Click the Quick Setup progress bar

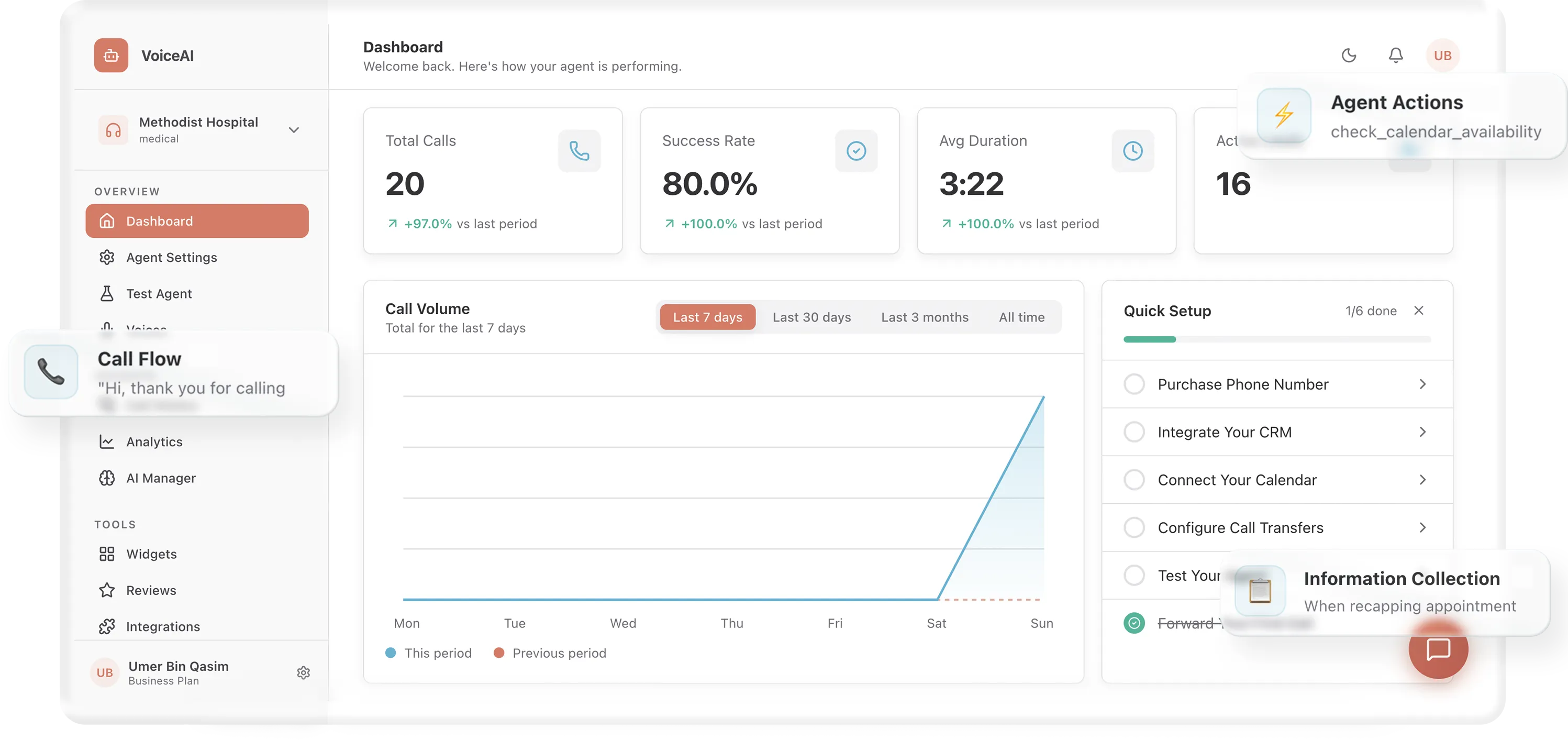[x=1276, y=339]
